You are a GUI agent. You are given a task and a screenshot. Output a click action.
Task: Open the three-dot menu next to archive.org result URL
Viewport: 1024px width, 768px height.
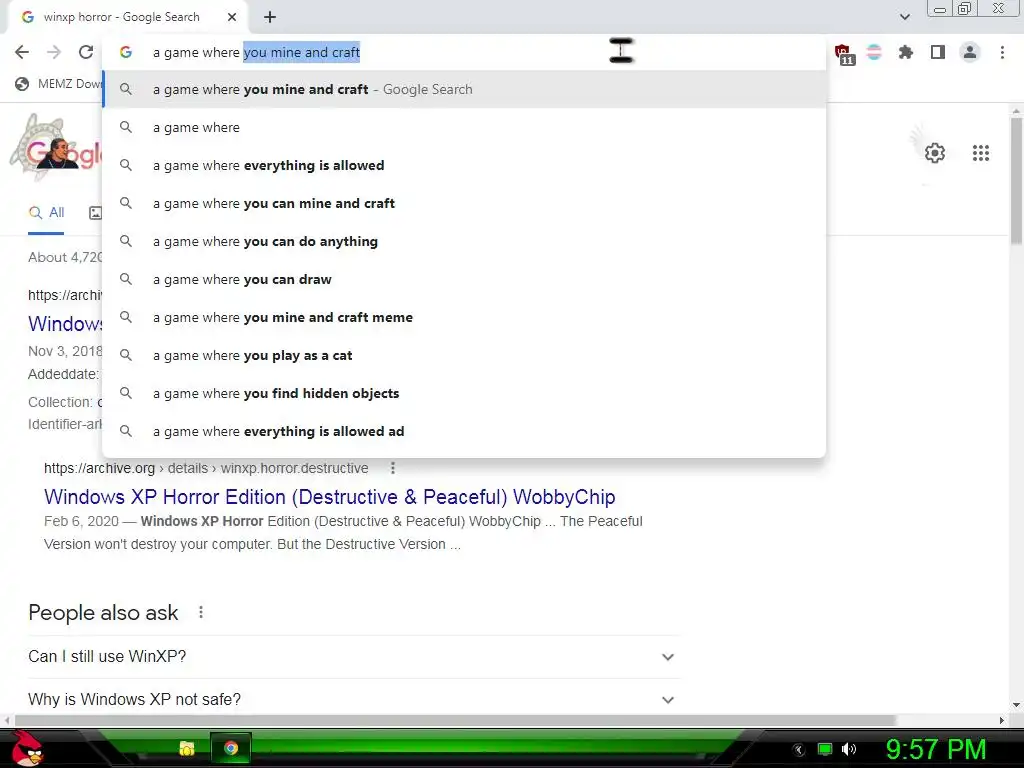[x=392, y=468]
